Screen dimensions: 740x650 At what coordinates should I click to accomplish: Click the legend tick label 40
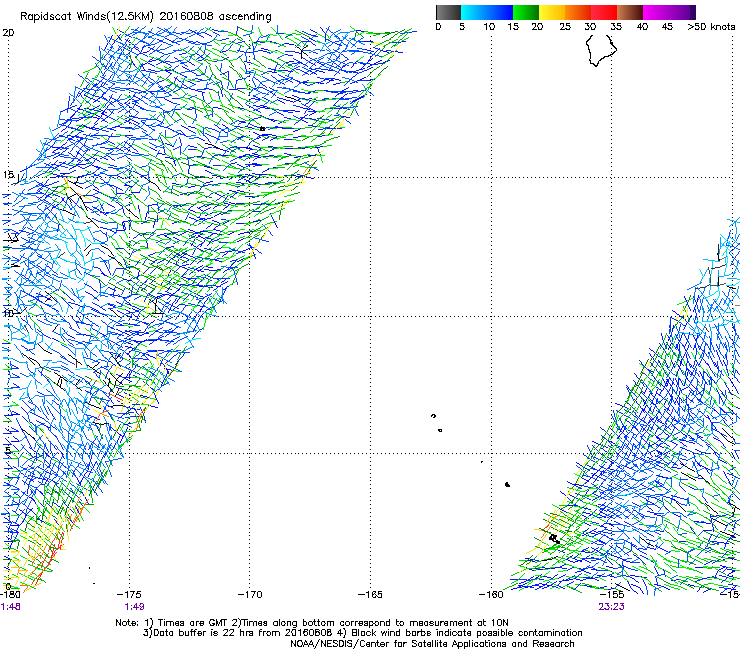642,27
